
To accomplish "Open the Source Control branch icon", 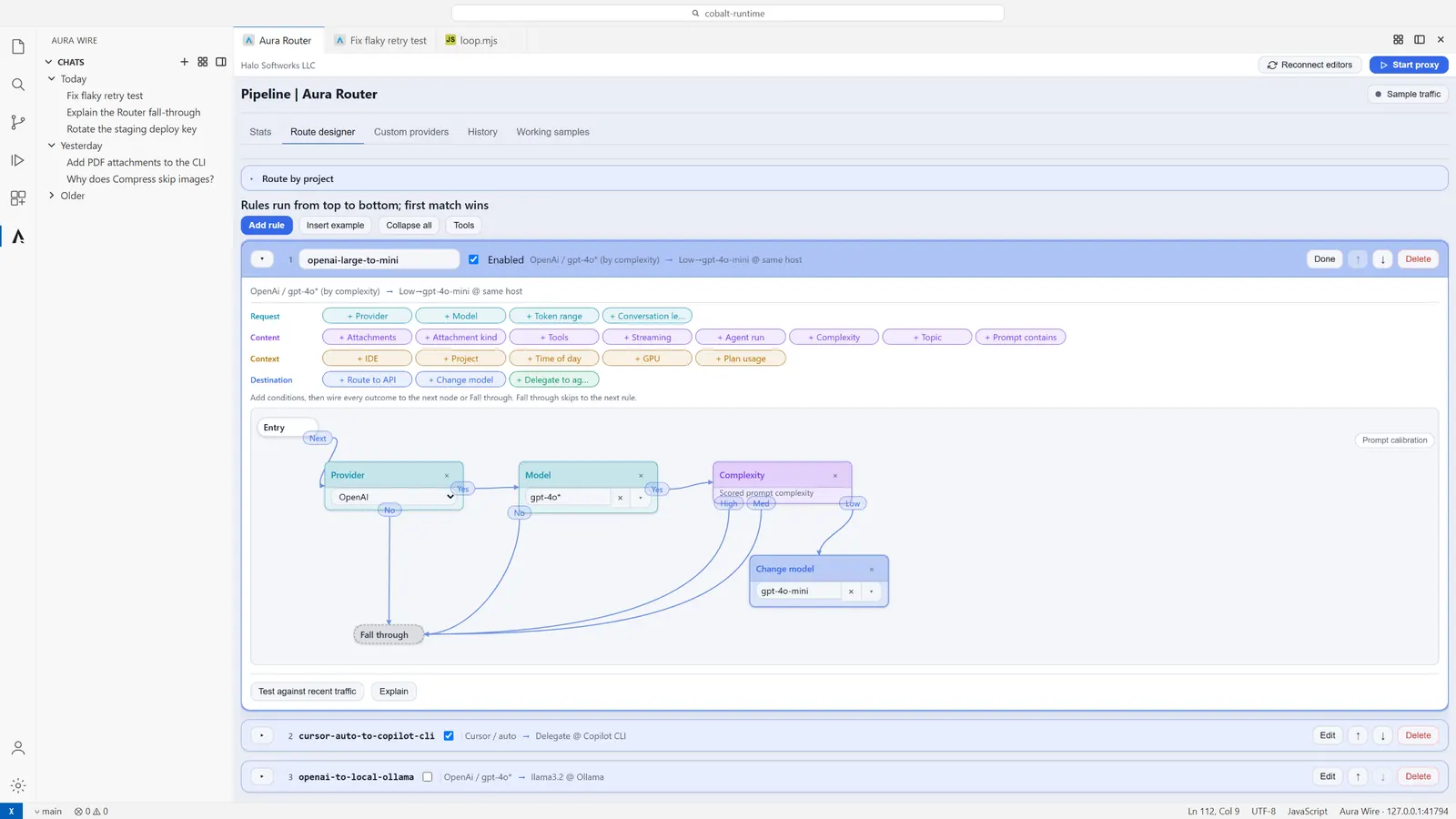I will click(x=17, y=122).
